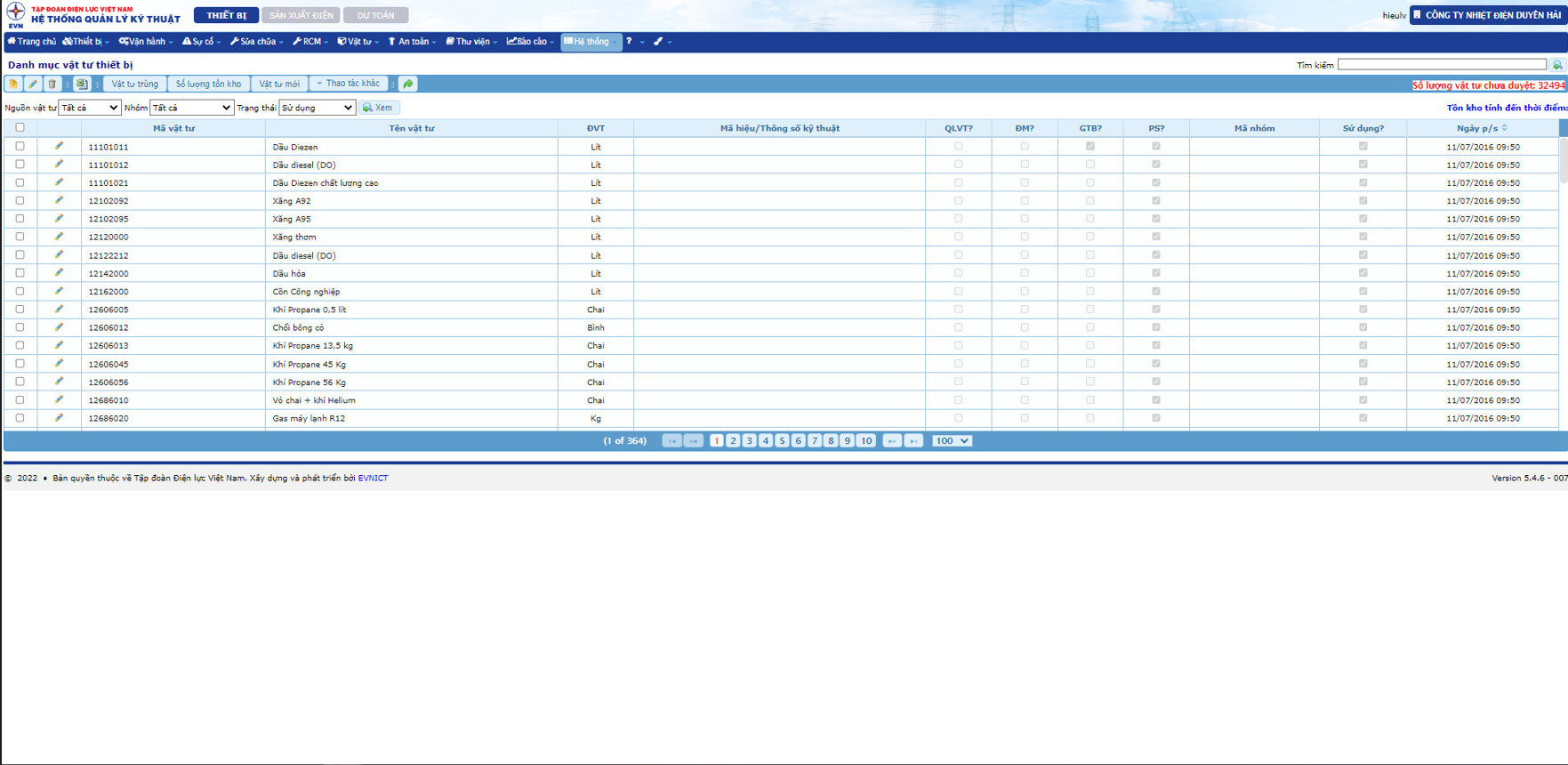Click the new document icon in toolbar
The height and width of the screenshot is (765, 1568).
click(13, 84)
